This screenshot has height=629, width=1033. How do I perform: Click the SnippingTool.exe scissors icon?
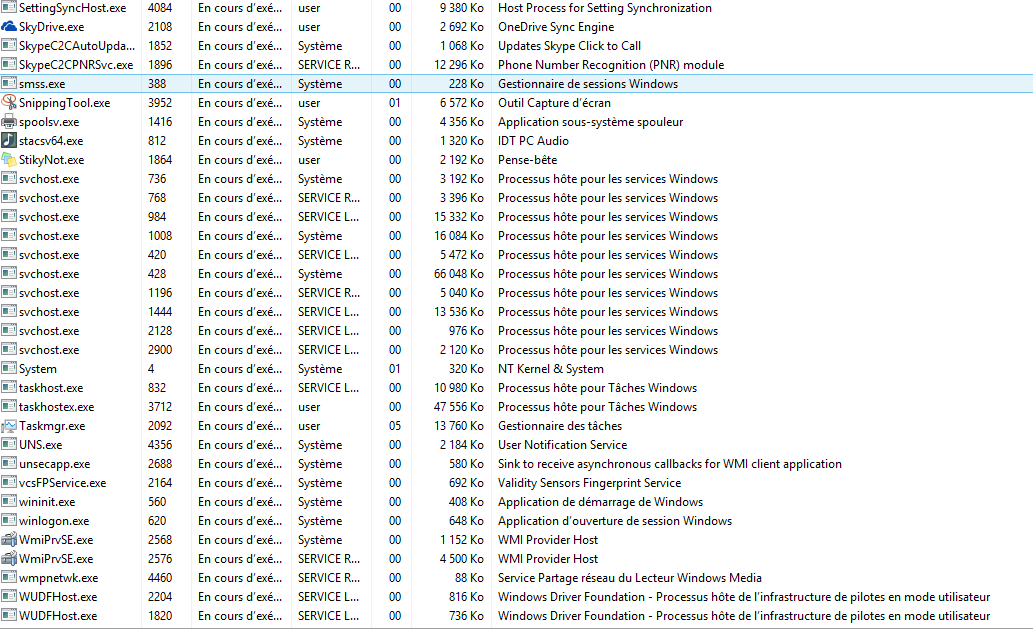(9, 103)
